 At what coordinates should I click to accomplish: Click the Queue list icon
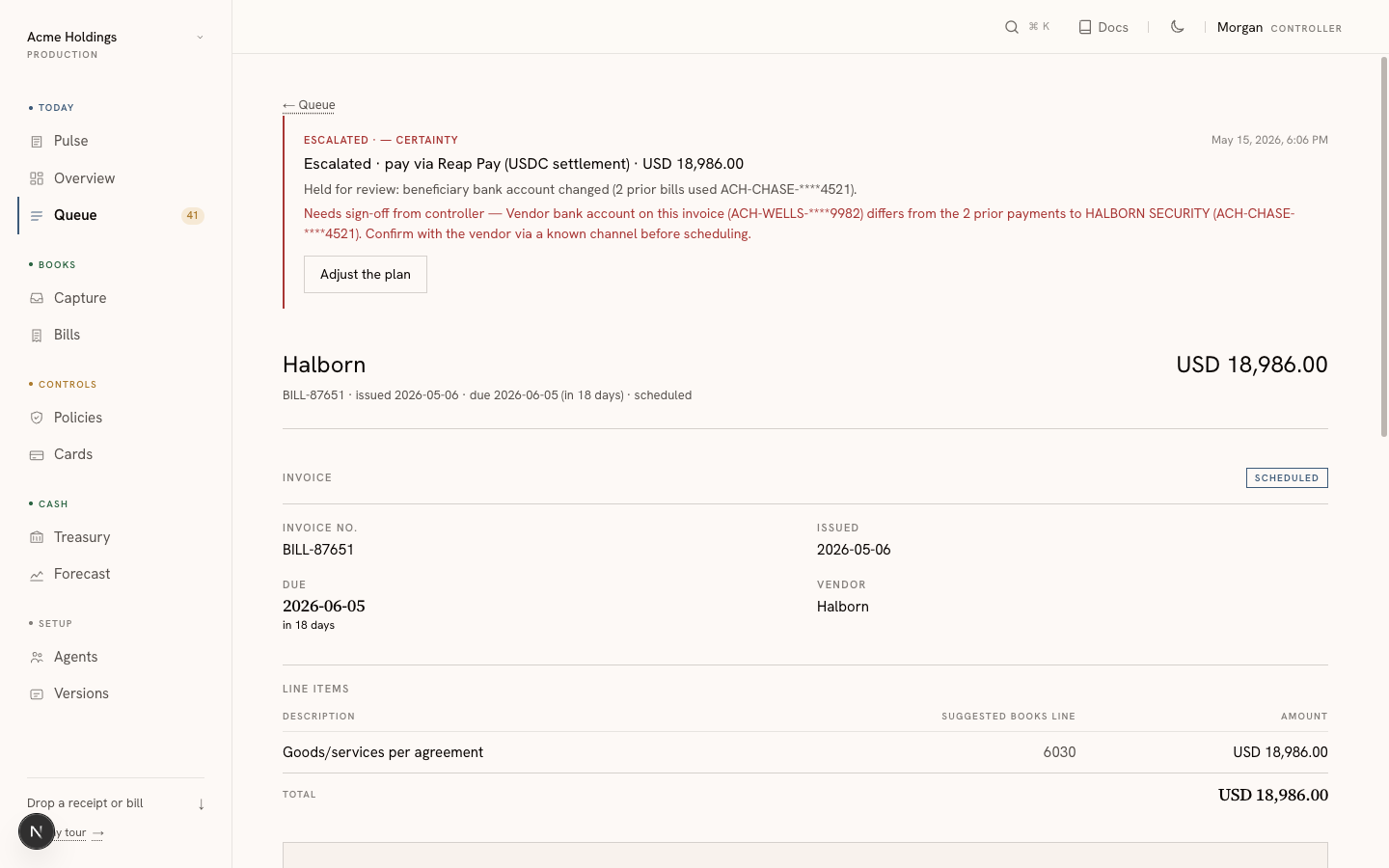[37, 216]
